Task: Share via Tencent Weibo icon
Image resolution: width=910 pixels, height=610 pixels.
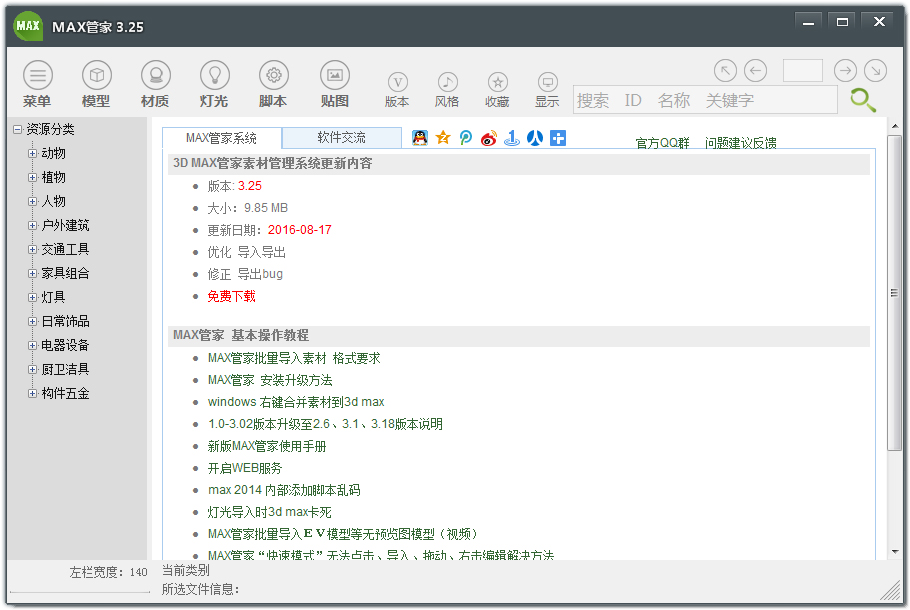Action: pyautogui.click(x=465, y=138)
